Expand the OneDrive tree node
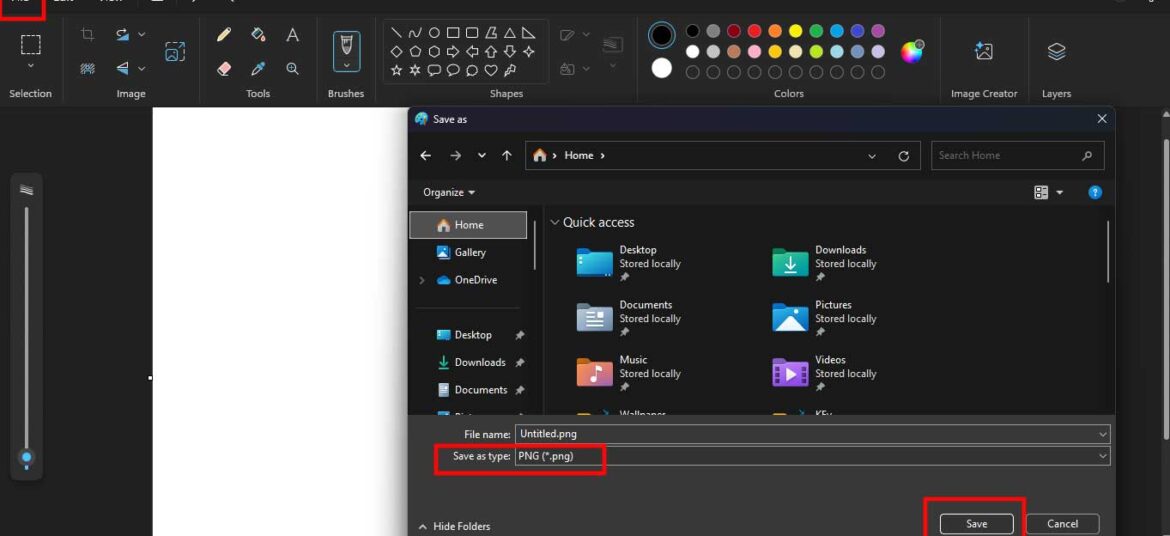The height and width of the screenshot is (536, 1170). (422, 280)
